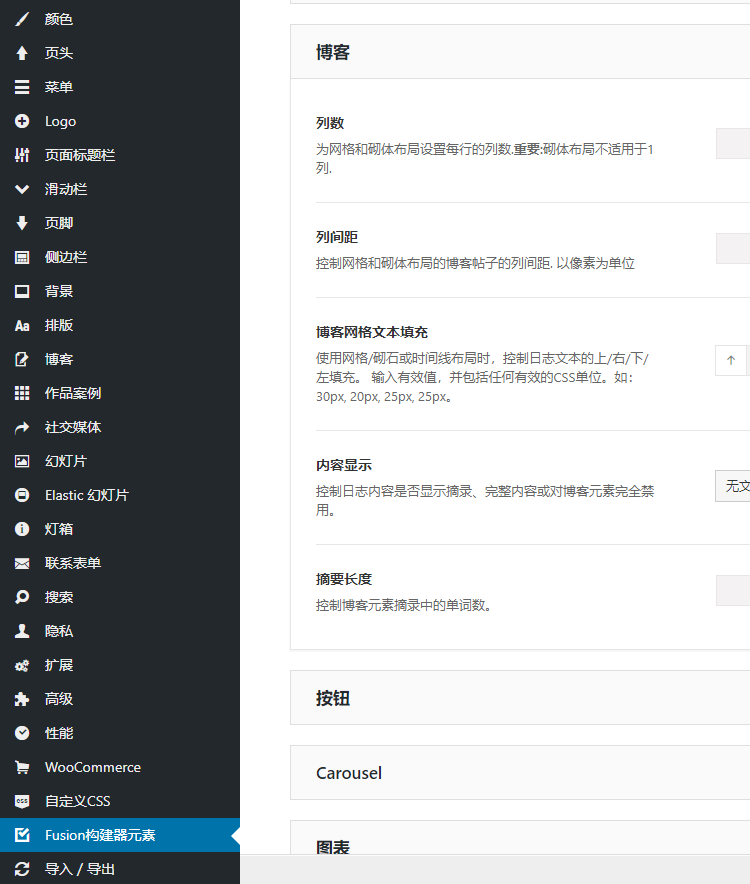Expand the 按钮 section
This screenshot has width=750, height=884.
tap(520, 698)
